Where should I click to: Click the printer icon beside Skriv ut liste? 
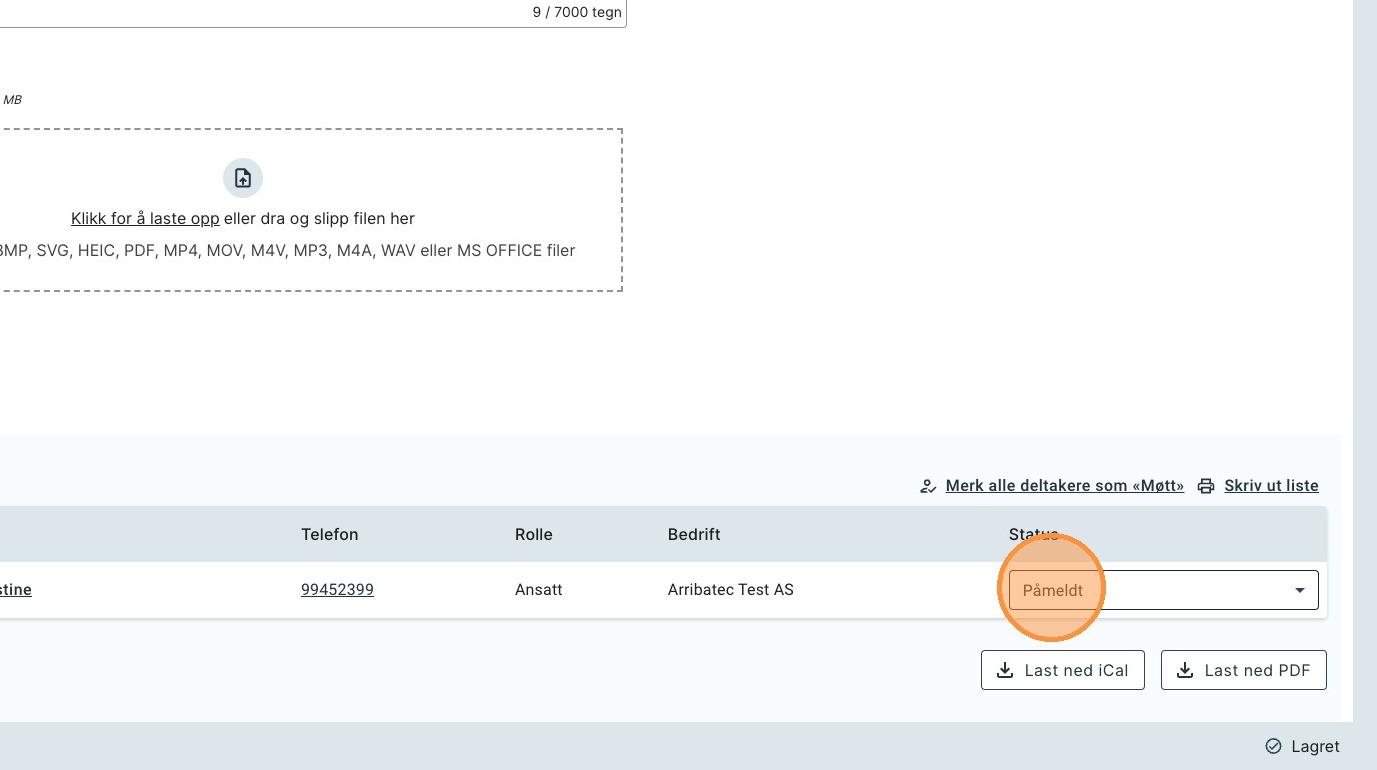click(1206, 486)
